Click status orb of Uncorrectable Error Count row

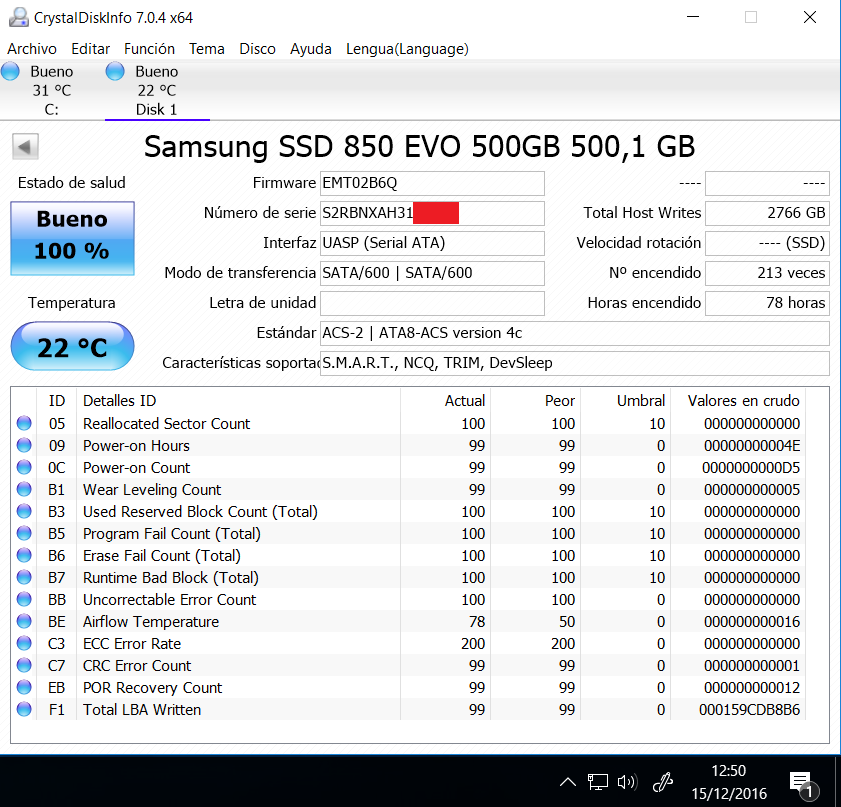click(24, 599)
